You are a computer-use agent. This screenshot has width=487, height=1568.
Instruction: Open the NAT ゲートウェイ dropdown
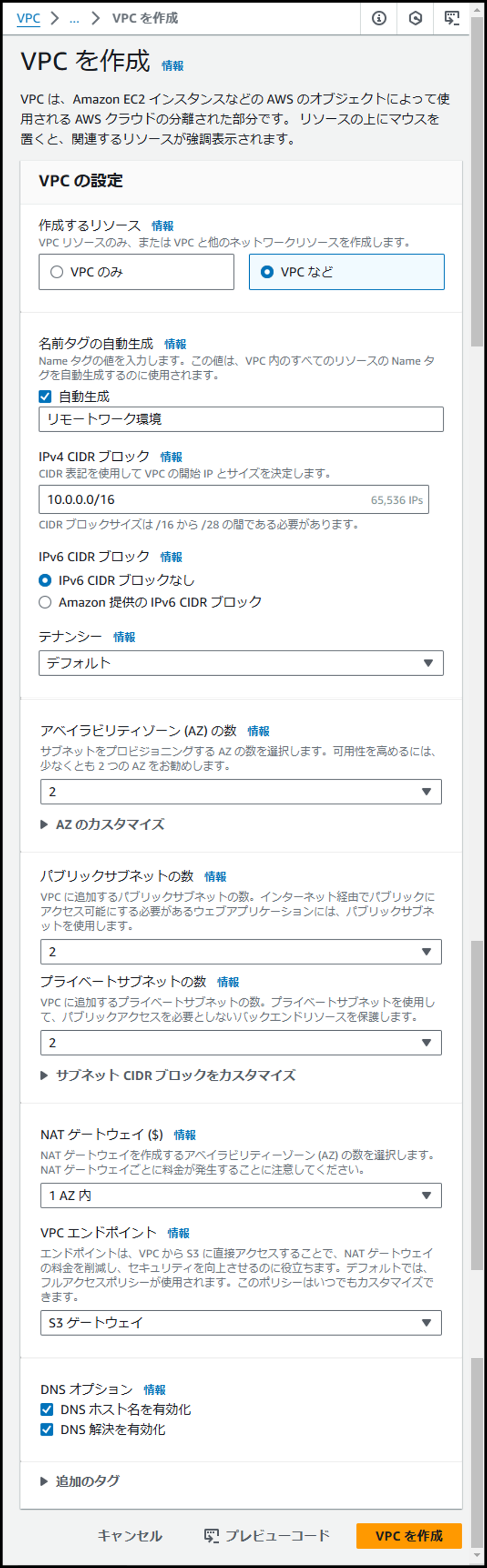tap(241, 1195)
